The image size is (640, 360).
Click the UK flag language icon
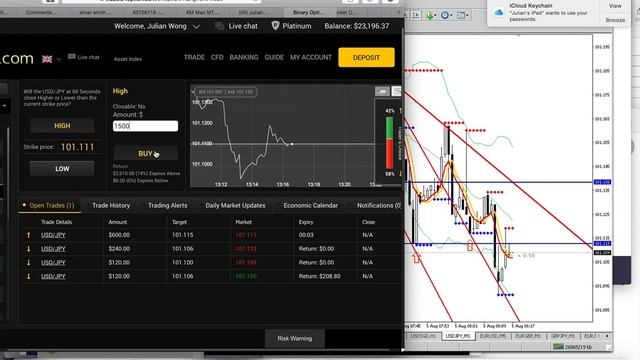47,59
